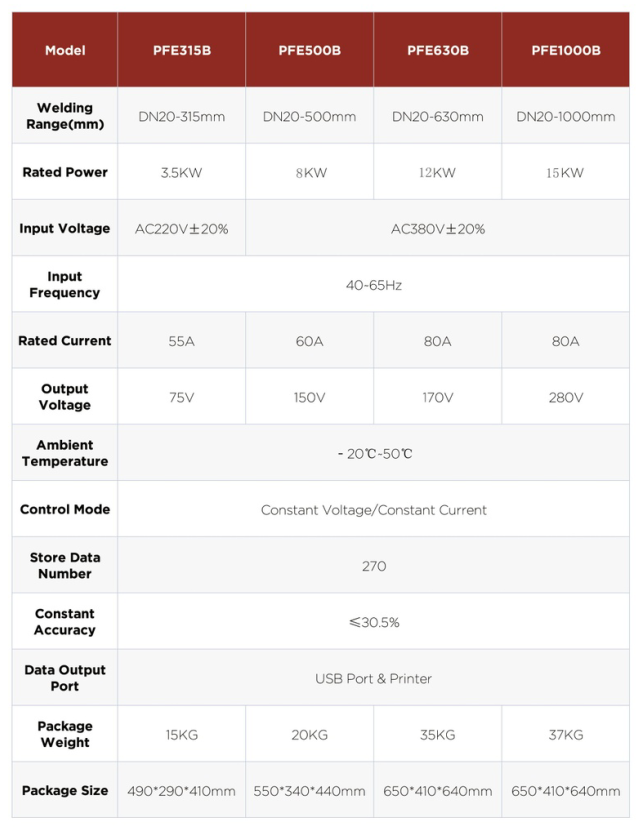Select the AC220V±20% input voltage cell

[x=181, y=229]
